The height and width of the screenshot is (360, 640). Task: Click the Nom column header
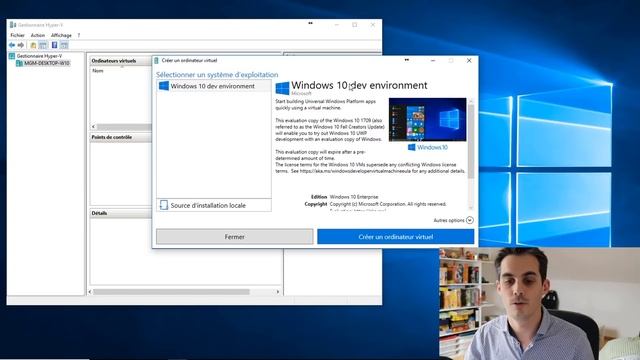click(98, 71)
